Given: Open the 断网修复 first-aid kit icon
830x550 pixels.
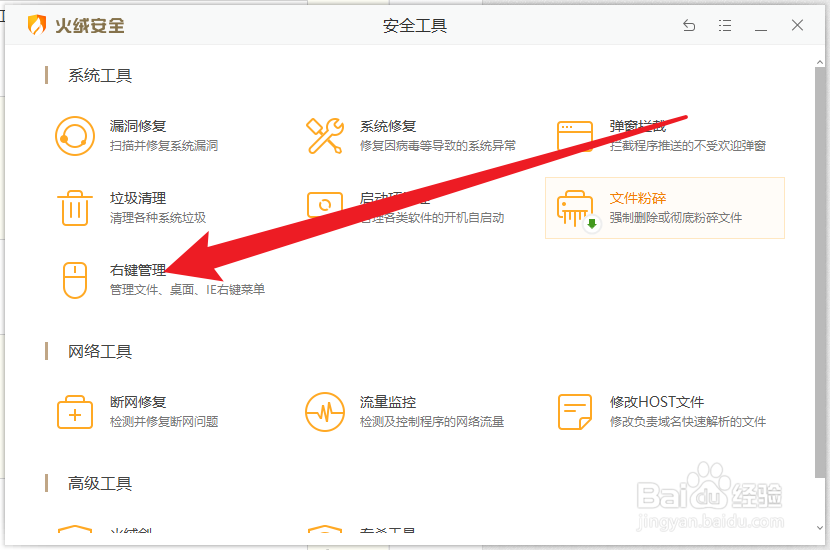Looking at the screenshot, I should [x=75, y=412].
